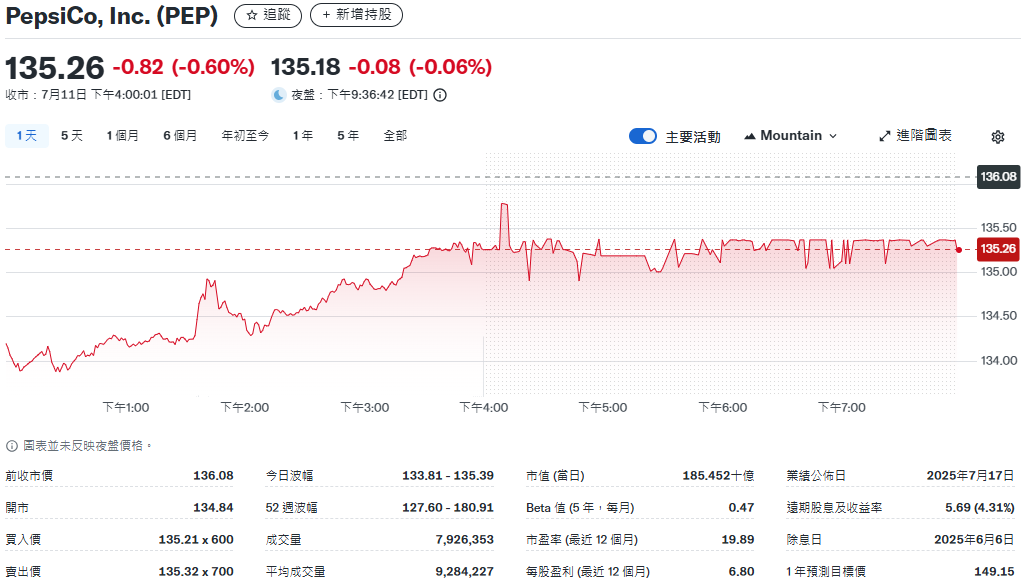1025x586 pixels.
Task: Click the 前收市價 value 136.08
Action: point(213,475)
